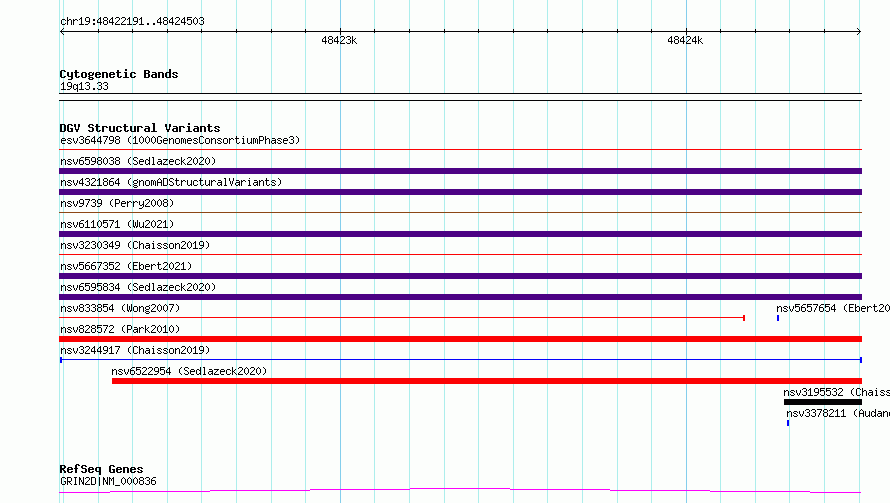Click purple bar for nsv5667352 variant

coord(460,276)
